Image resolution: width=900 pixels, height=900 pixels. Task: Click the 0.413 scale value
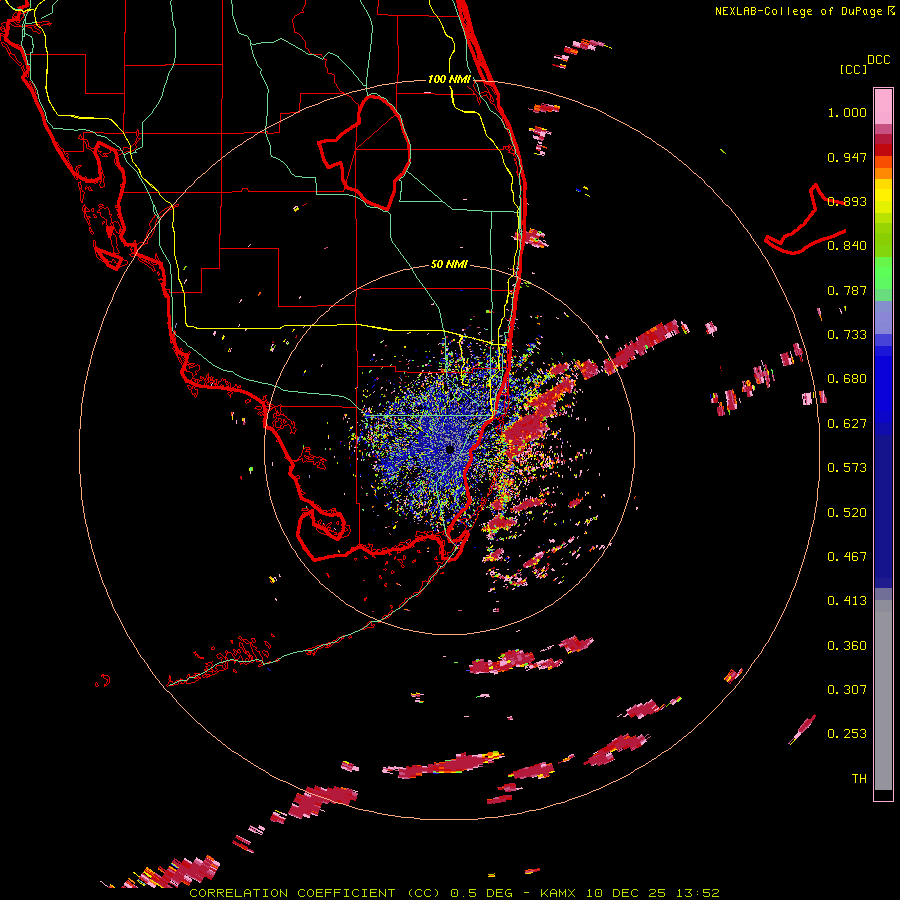click(847, 601)
